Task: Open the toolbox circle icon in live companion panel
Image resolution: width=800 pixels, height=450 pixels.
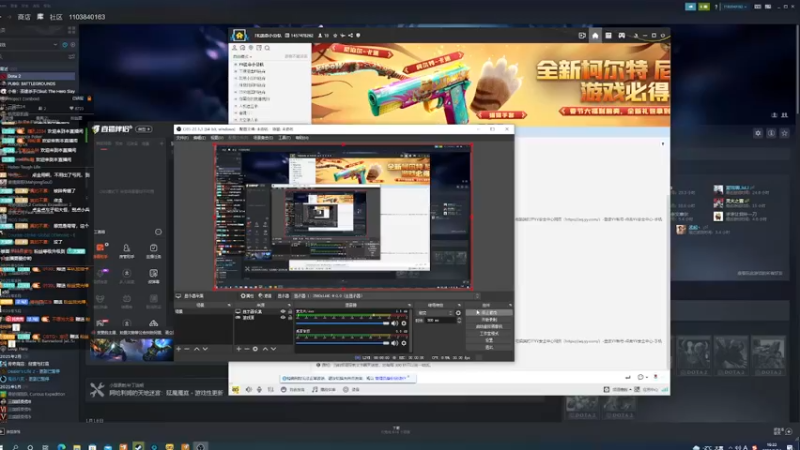Action: click(x=158, y=232)
